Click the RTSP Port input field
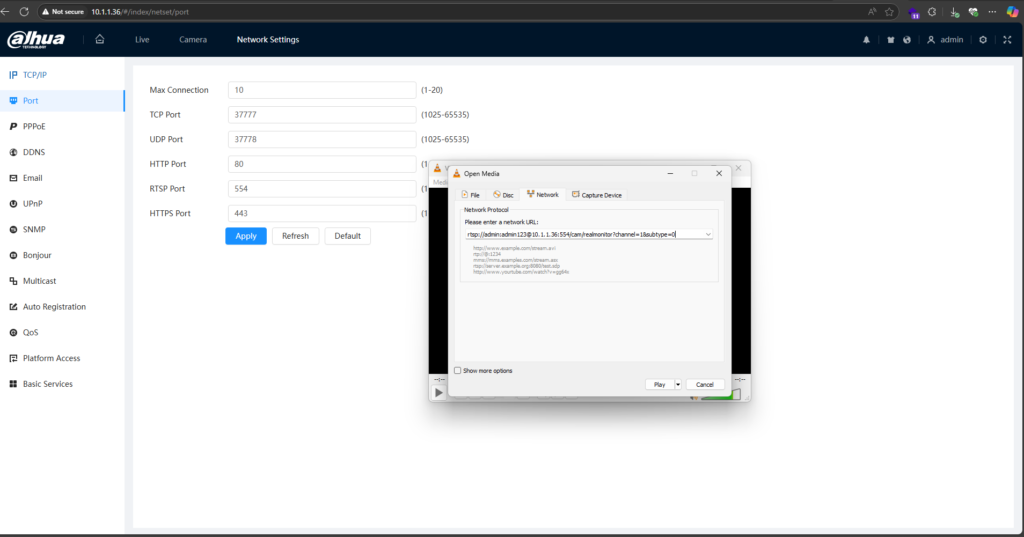Screen dimensions: 1024x537 322,189
